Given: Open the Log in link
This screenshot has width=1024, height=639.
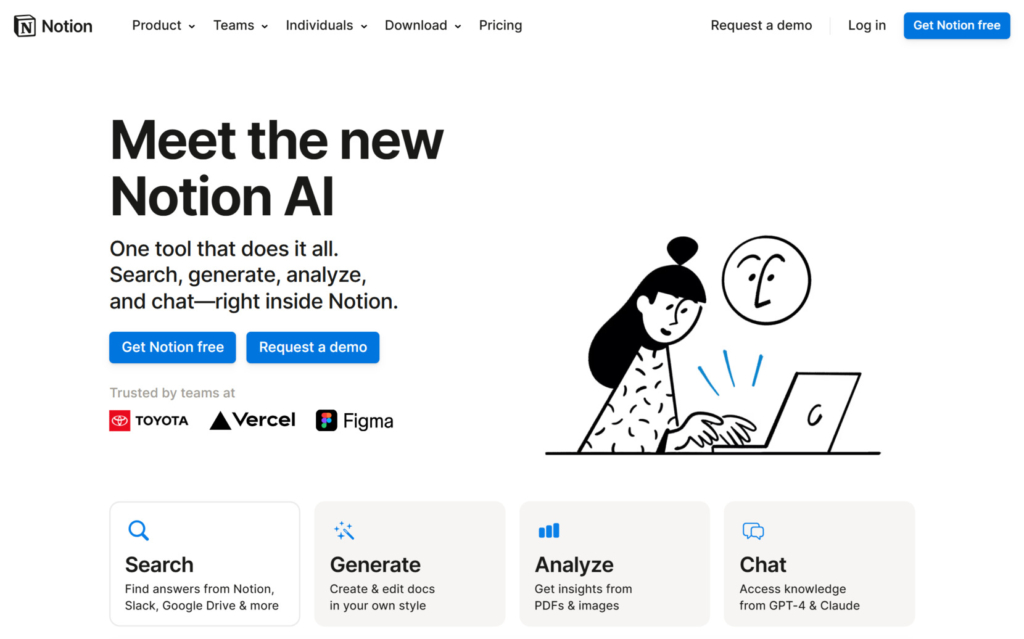Looking at the screenshot, I should [x=866, y=25].
